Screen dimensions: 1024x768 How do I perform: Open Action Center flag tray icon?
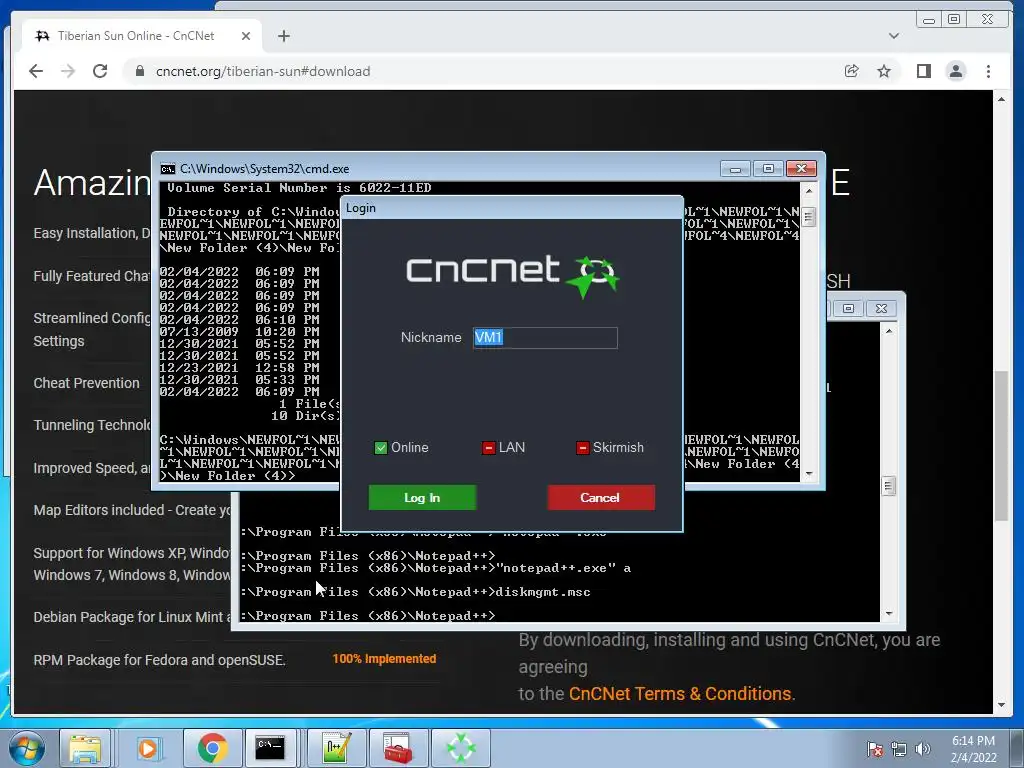875,749
